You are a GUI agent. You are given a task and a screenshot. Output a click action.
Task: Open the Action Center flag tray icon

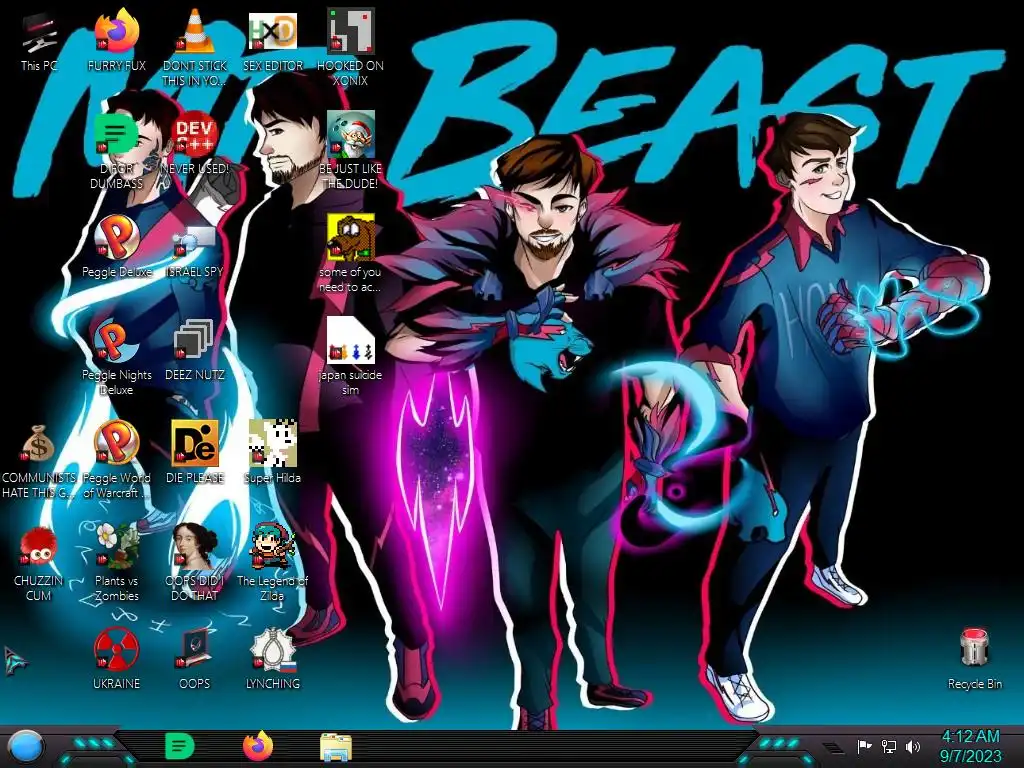click(x=864, y=746)
